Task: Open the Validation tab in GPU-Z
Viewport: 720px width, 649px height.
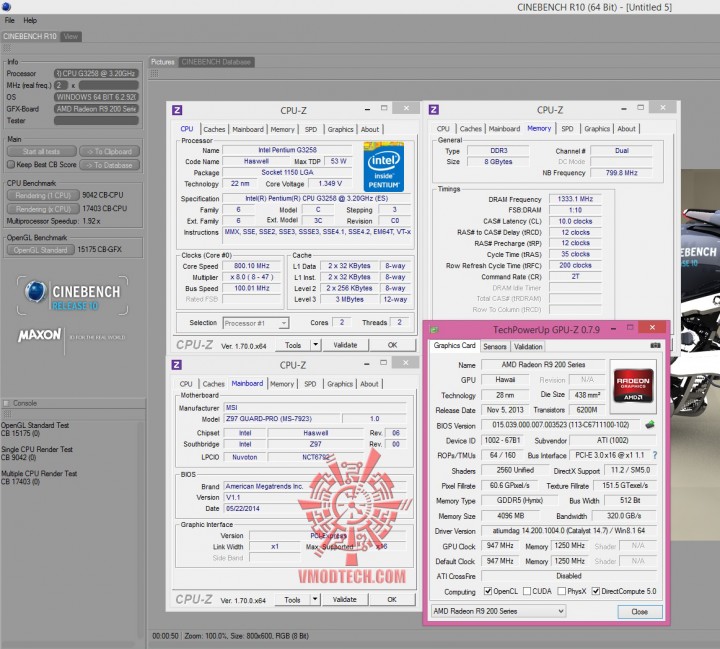Action: point(528,347)
